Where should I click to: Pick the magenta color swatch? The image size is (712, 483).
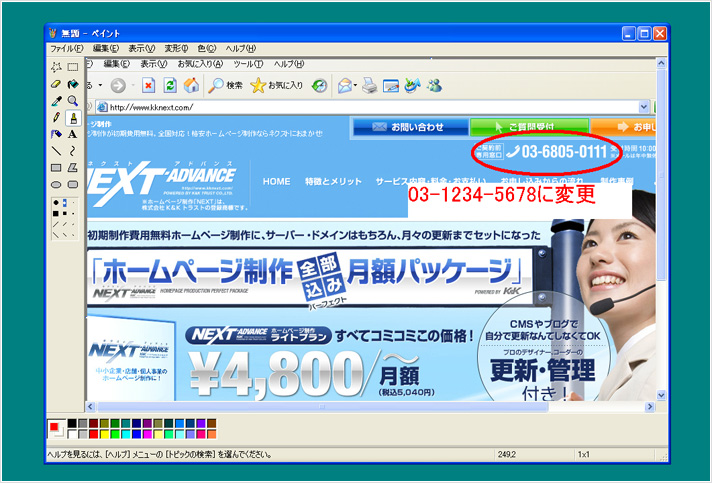coord(147,434)
